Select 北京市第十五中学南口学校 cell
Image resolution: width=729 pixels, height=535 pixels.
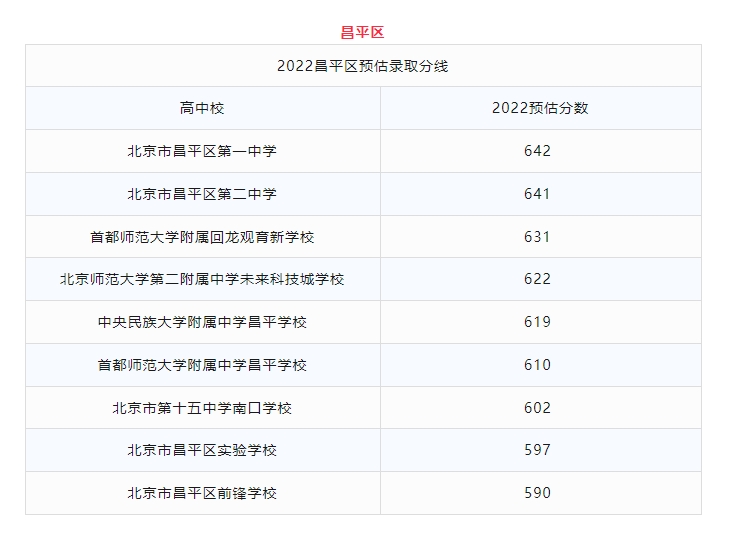202,408
